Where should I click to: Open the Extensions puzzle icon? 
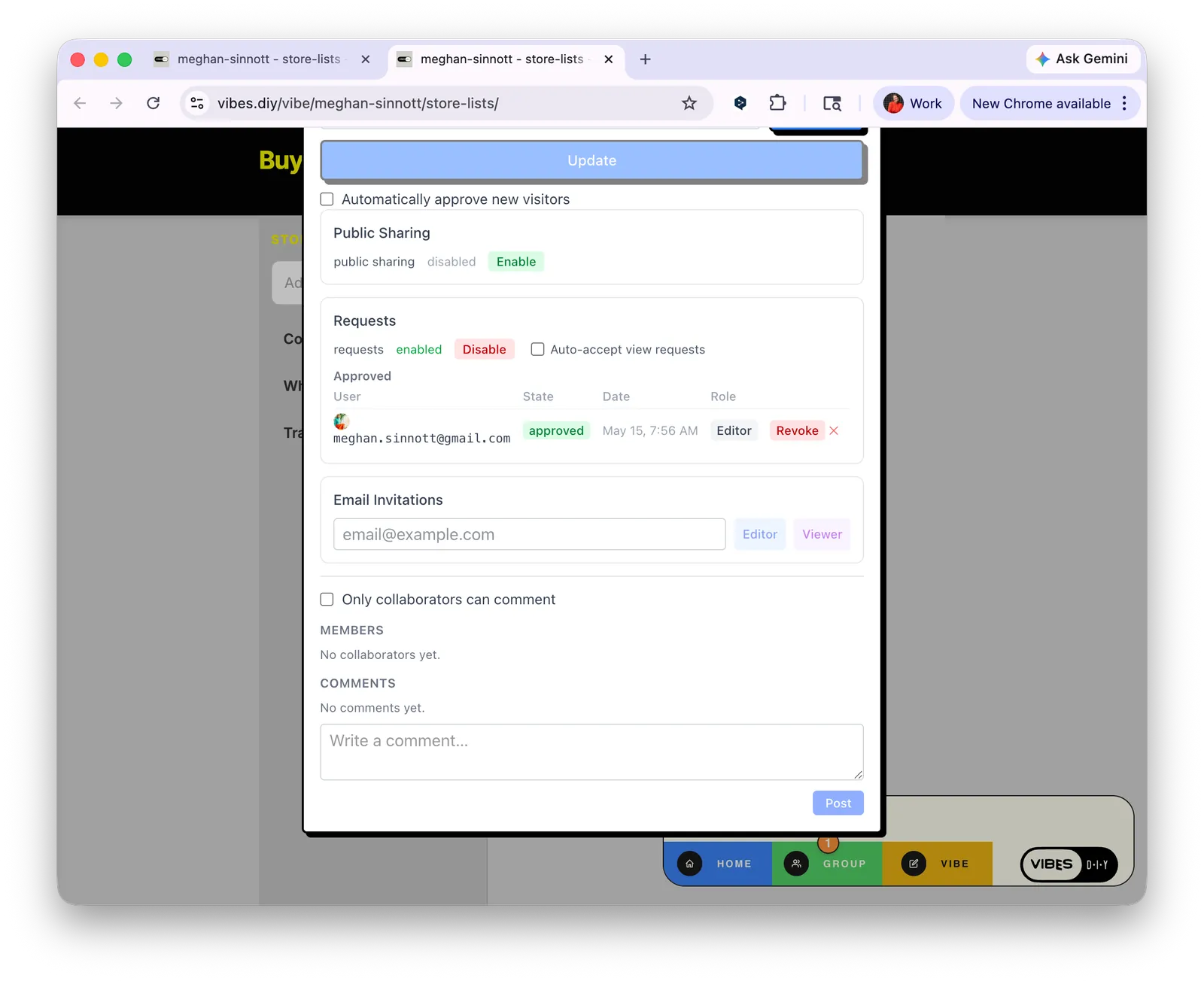(777, 103)
